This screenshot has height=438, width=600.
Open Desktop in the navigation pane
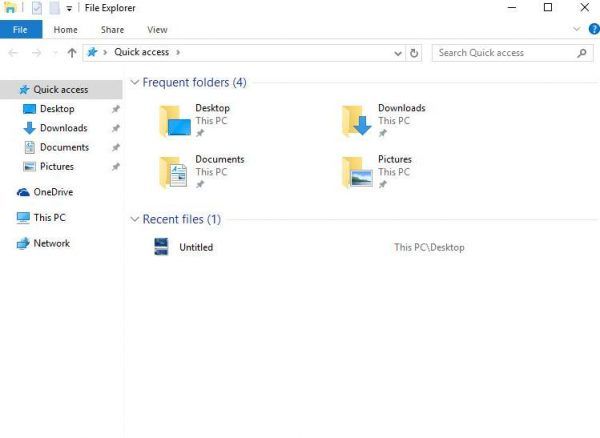click(57, 109)
